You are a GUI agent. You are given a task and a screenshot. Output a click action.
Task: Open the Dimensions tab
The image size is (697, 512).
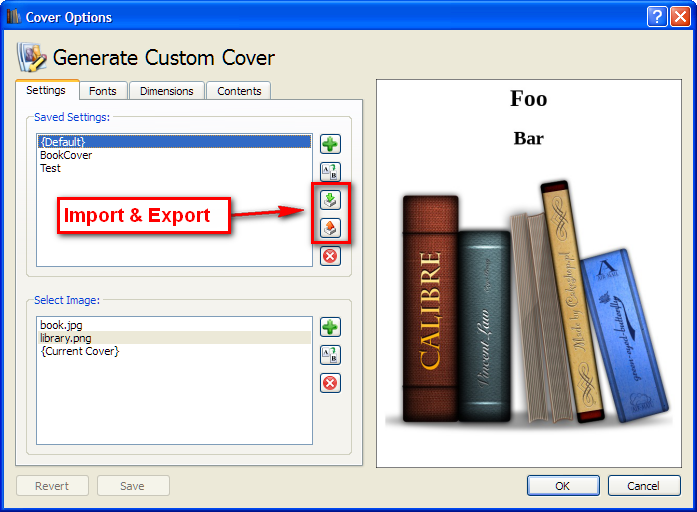167,91
